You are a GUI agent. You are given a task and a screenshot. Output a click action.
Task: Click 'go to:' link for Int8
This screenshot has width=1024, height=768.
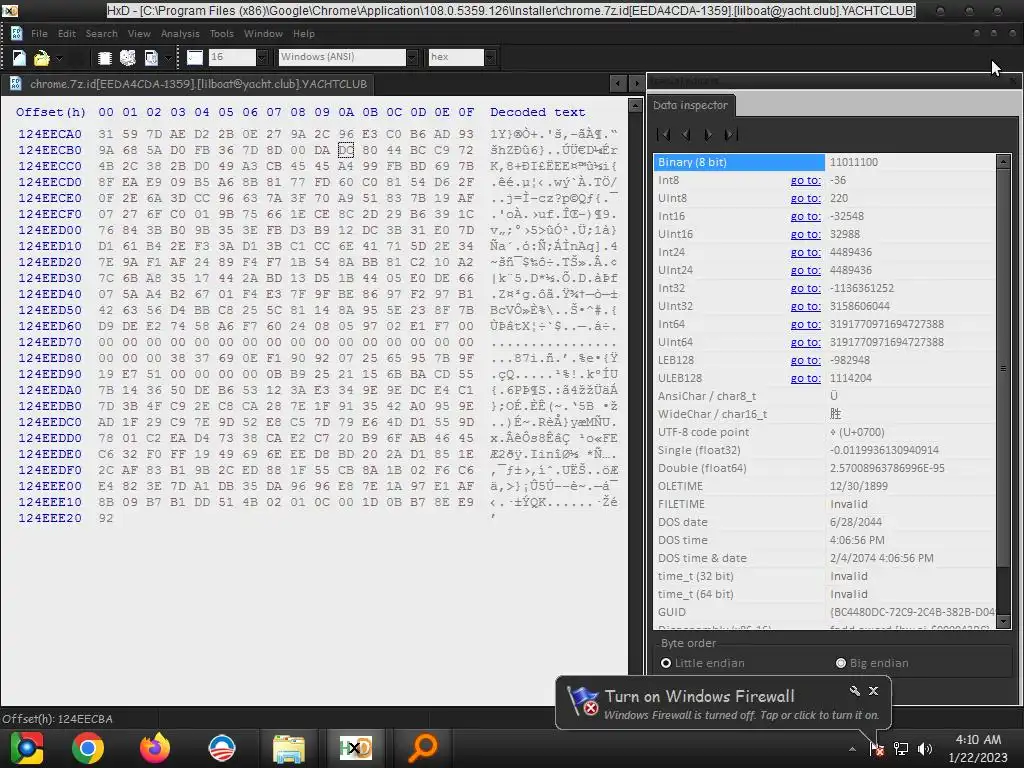tap(805, 180)
